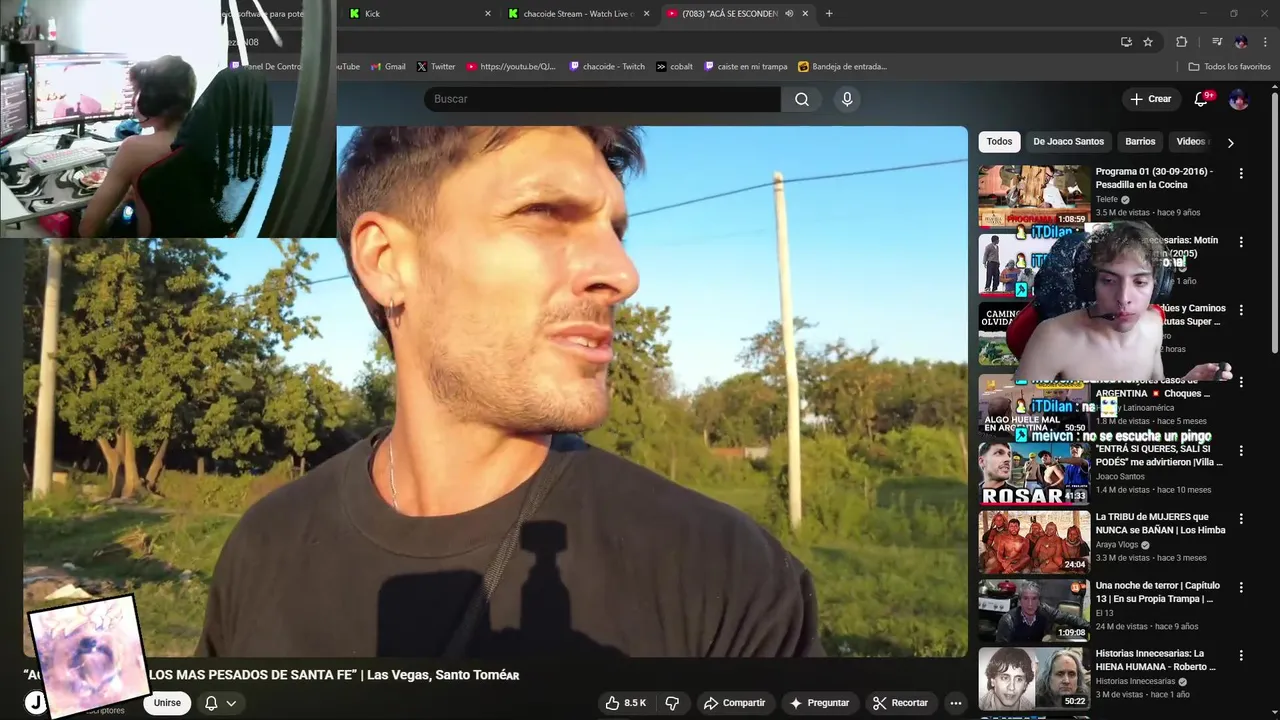The image size is (1280, 720).
Task: Select the Videos filter chip
Action: (x=1191, y=142)
